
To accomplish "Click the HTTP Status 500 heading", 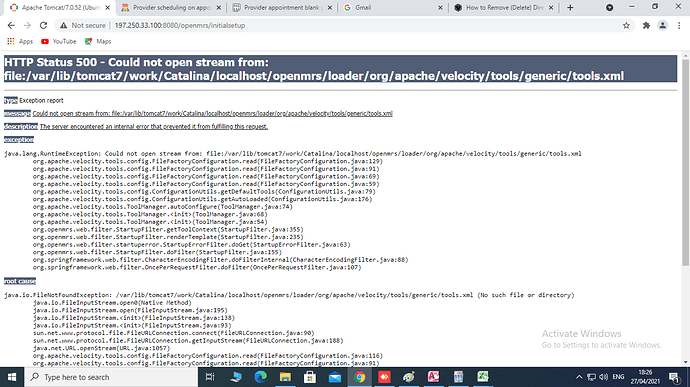I will tap(340, 69).
